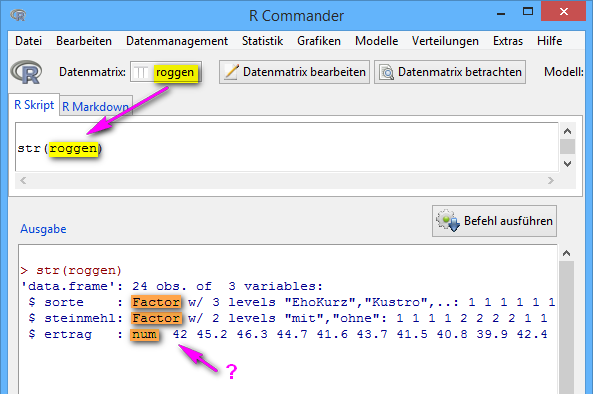Click the Datenmatrix betrachten button
Viewport: 593px width, 394px height.
point(450,72)
